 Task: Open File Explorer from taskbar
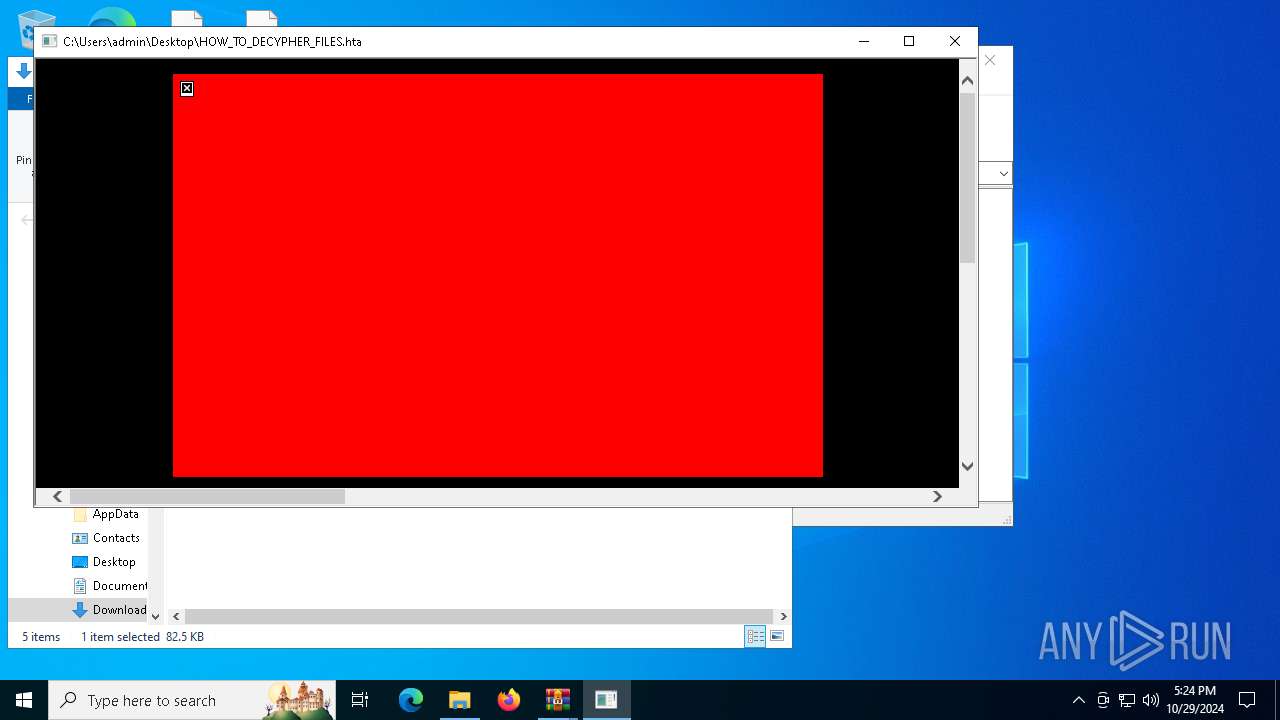coord(460,700)
